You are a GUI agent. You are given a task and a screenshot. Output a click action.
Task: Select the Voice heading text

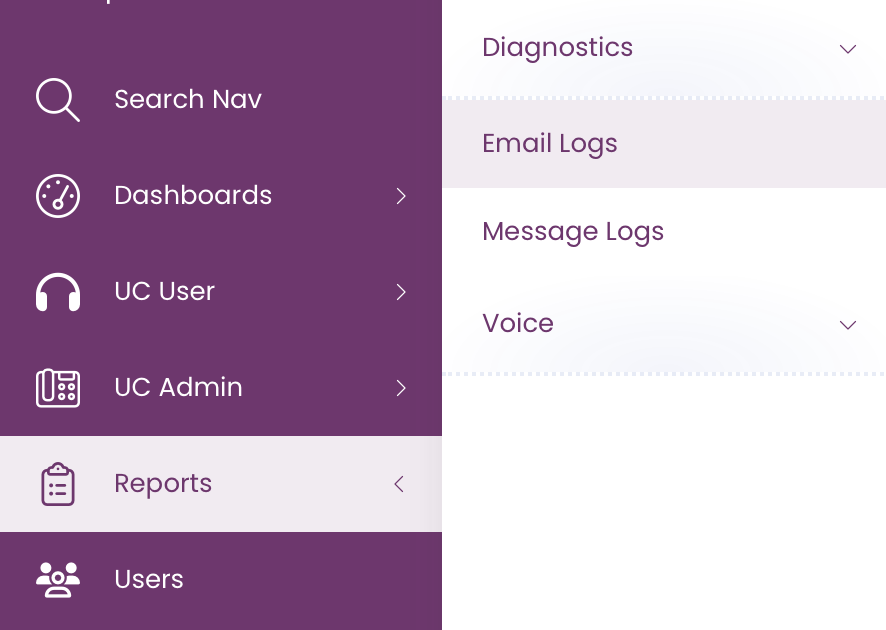tap(518, 323)
